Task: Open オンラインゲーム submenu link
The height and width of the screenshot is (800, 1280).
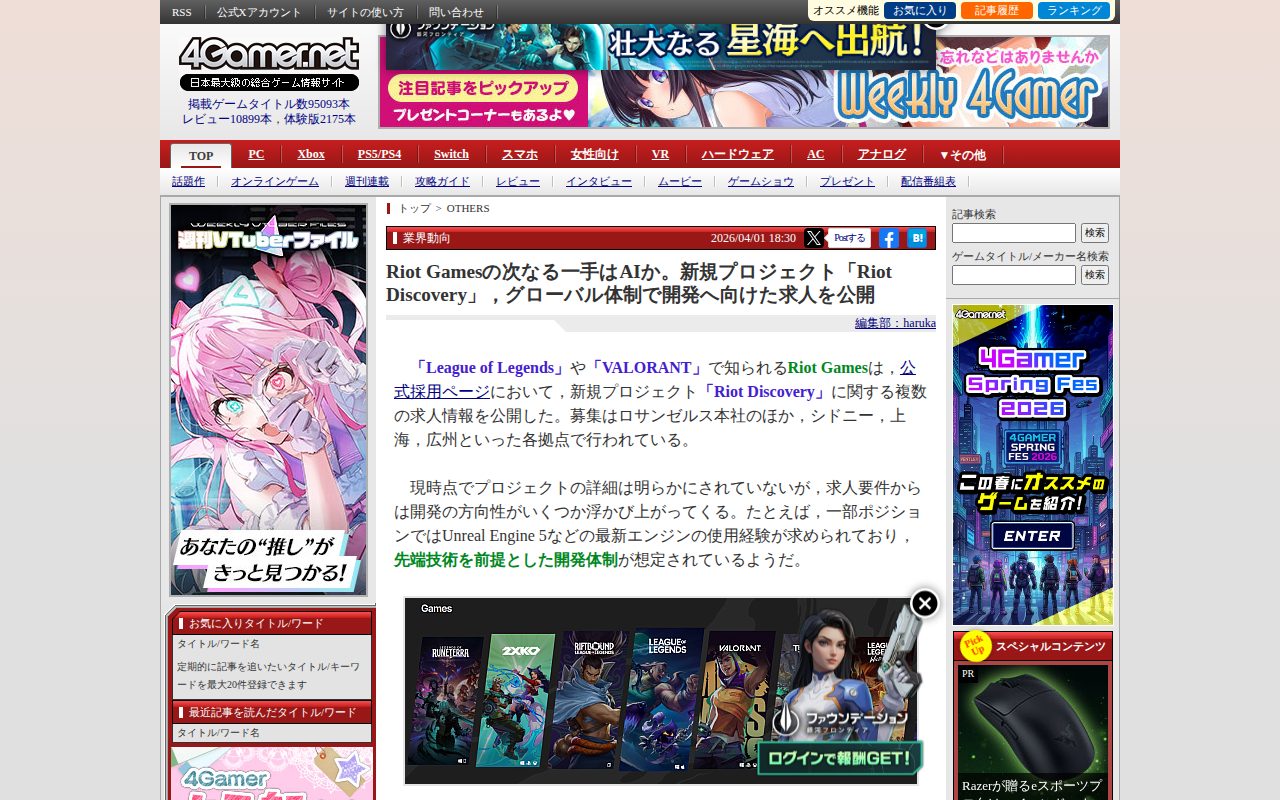Action: 275,181
